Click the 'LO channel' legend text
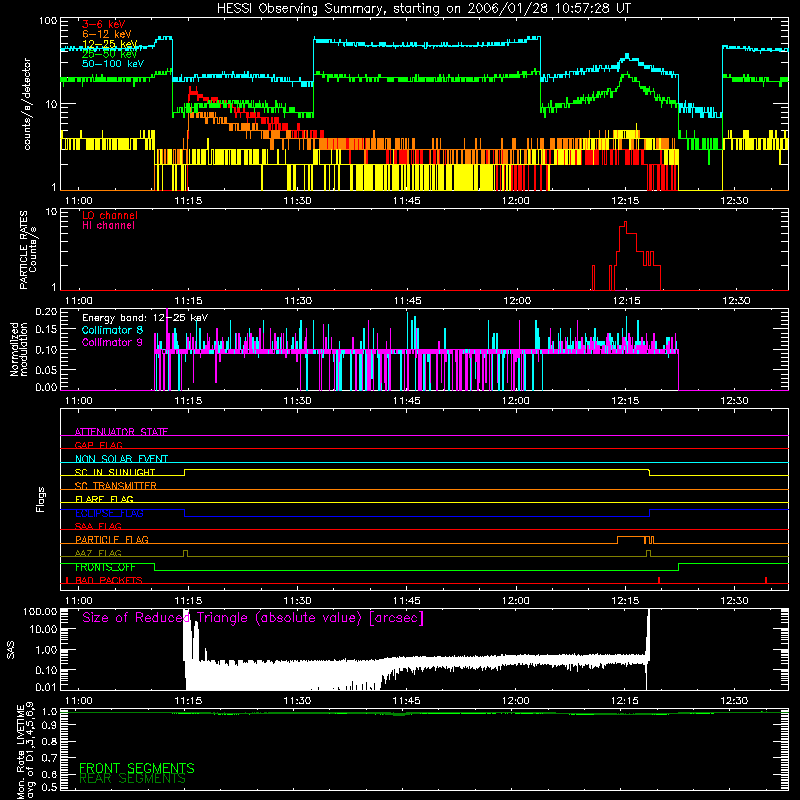The width and height of the screenshot is (800, 800). [x=110, y=215]
